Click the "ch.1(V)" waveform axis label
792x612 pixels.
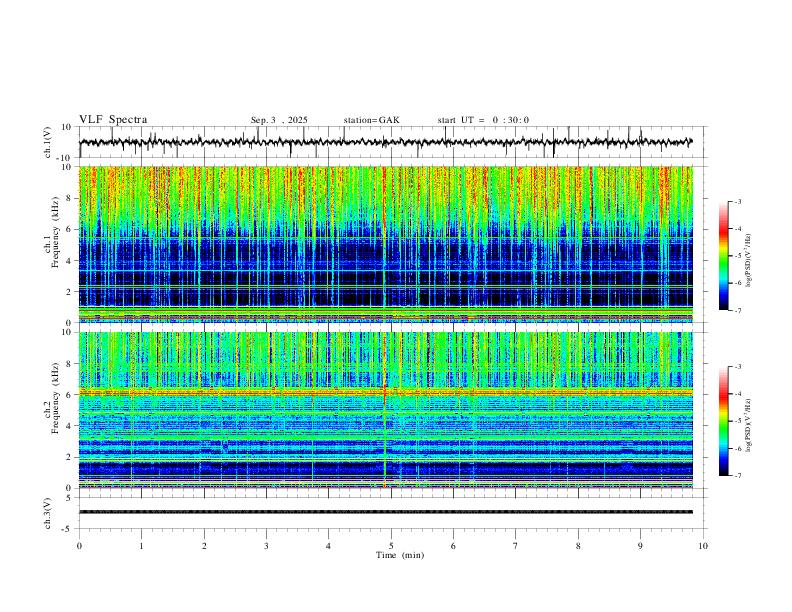pyautogui.click(x=48, y=142)
